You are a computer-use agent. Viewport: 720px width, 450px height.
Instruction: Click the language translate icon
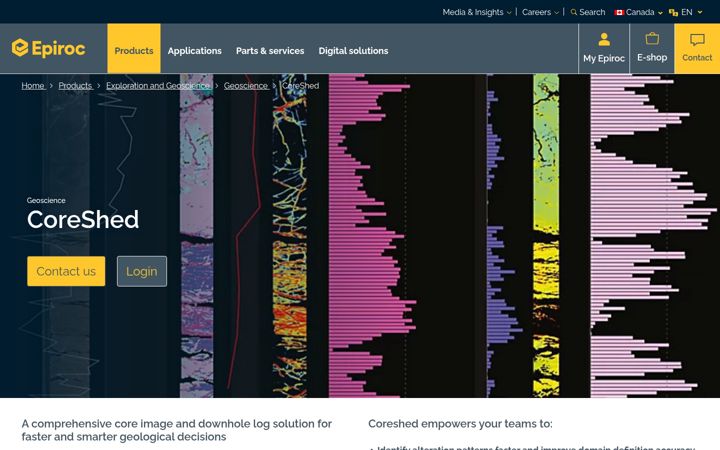(673, 12)
